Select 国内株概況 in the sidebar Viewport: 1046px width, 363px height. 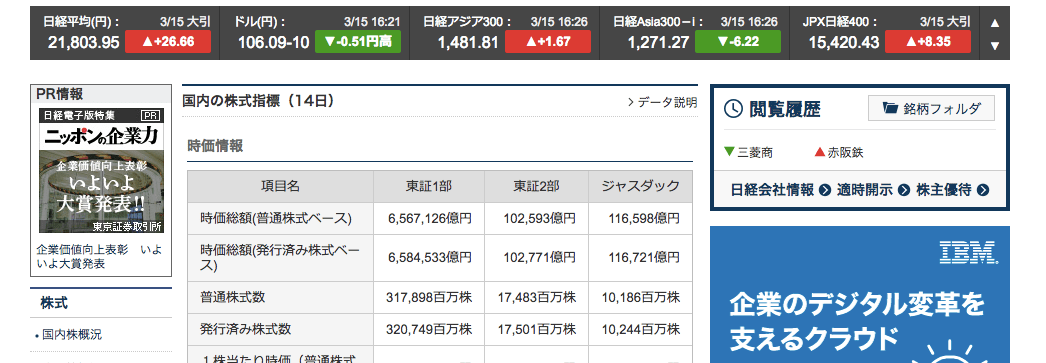tap(72, 334)
